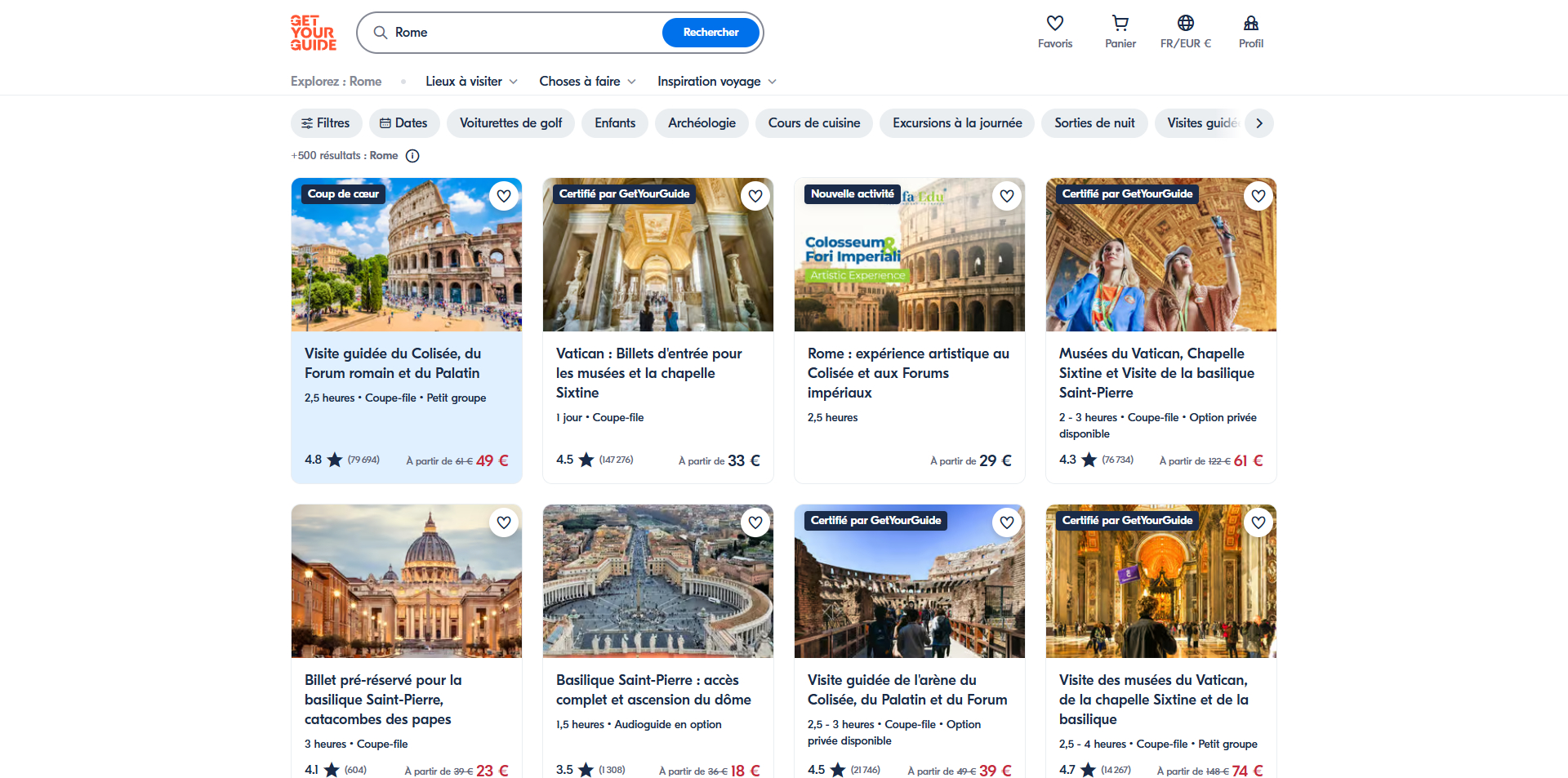Click Explorez : Rome breadcrumb text
Image resolution: width=1568 pixels, height=778 pixels.
pyautogui.click(x=336, y=82)
